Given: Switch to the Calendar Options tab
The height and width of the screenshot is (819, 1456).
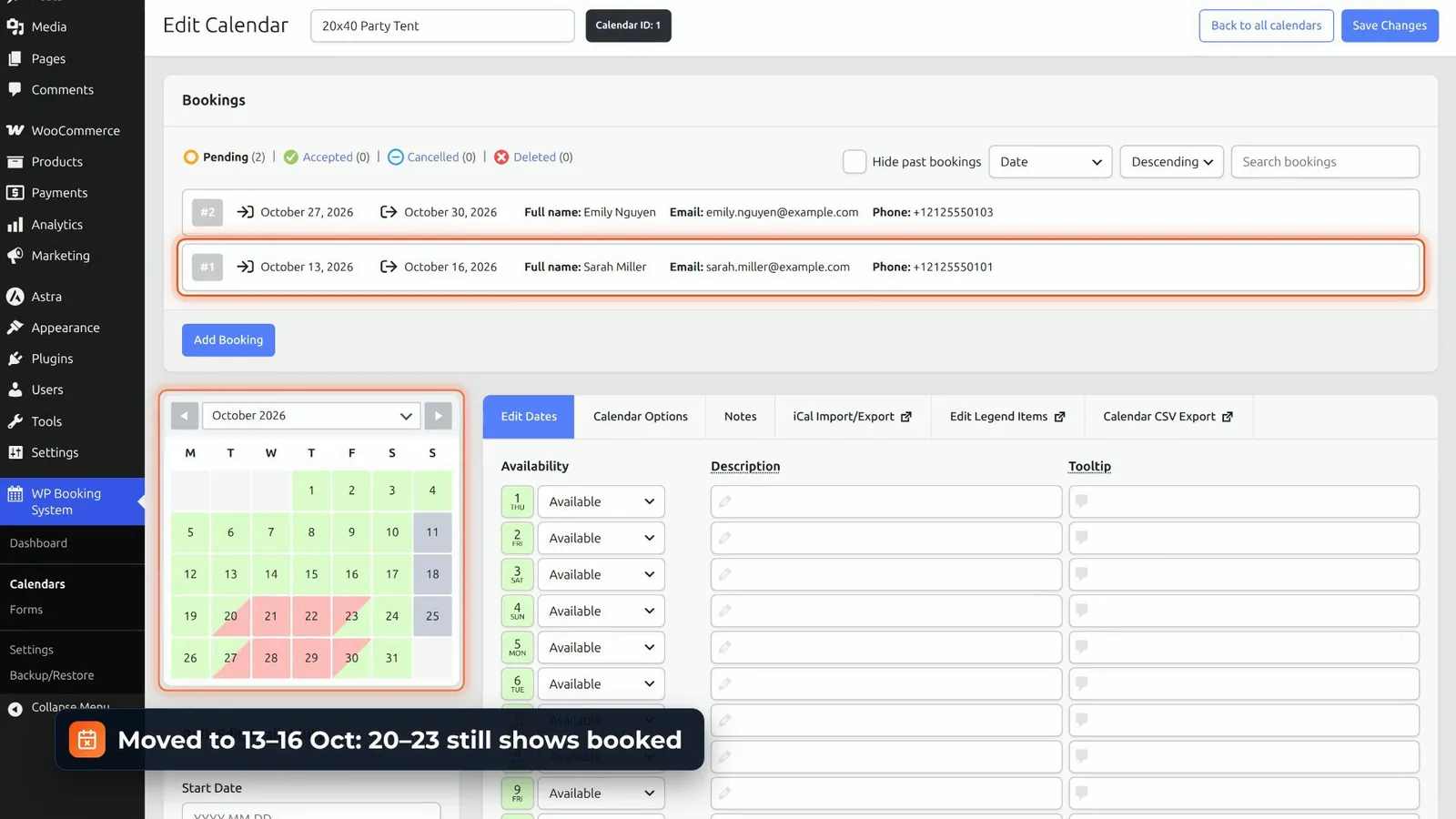Looking at the screenshot, I should tap(641, 417).
